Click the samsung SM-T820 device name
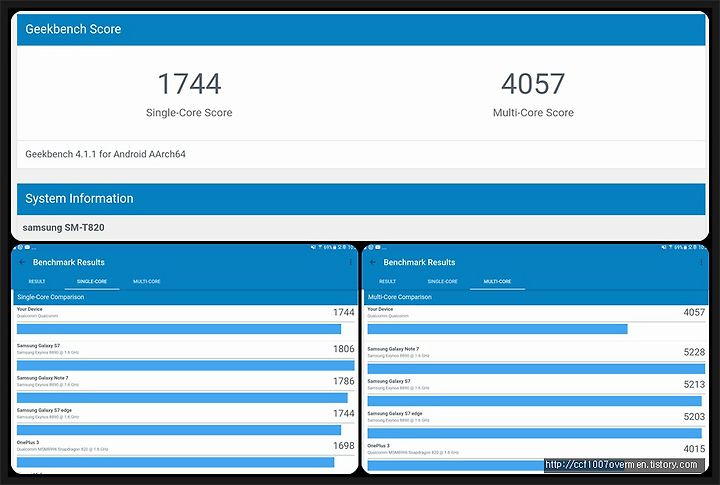 (63, 227)
